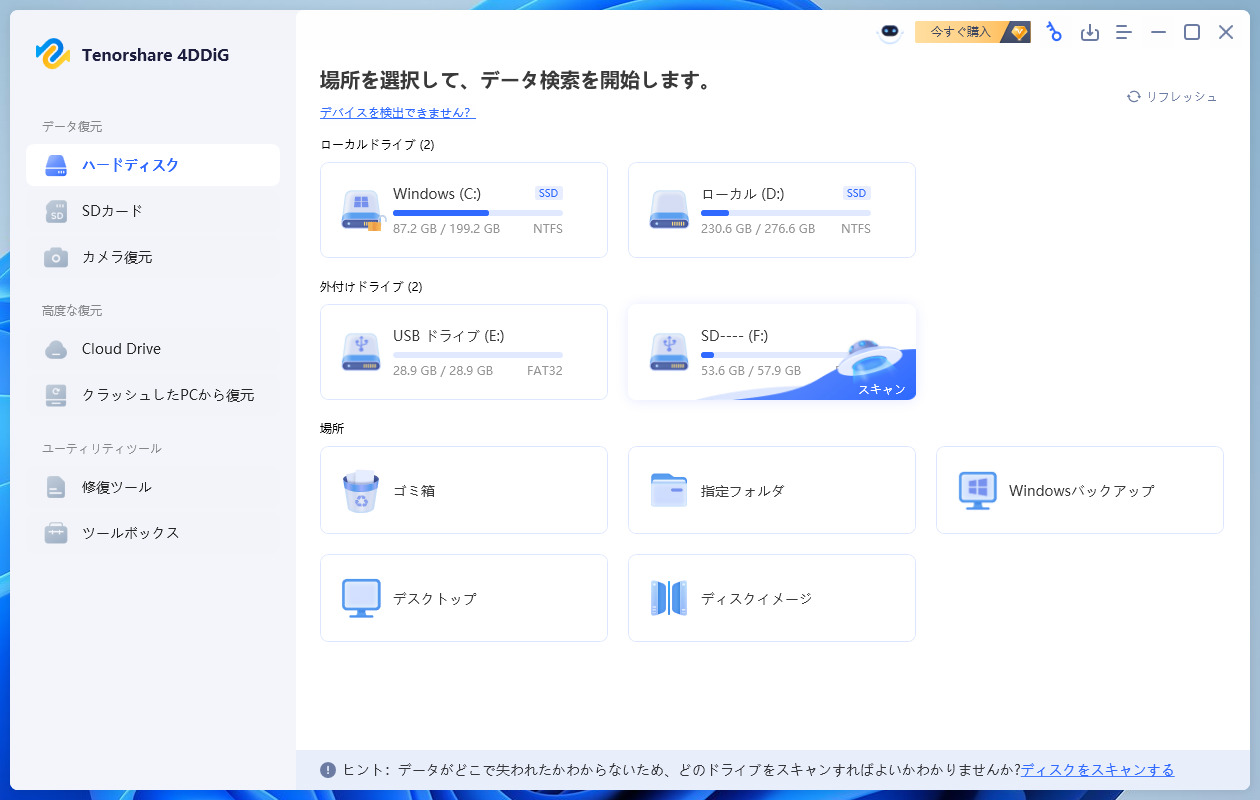Select the USB ドライブ (E:) drive
Screen dimensions: 1260x800
coord(463,352)
